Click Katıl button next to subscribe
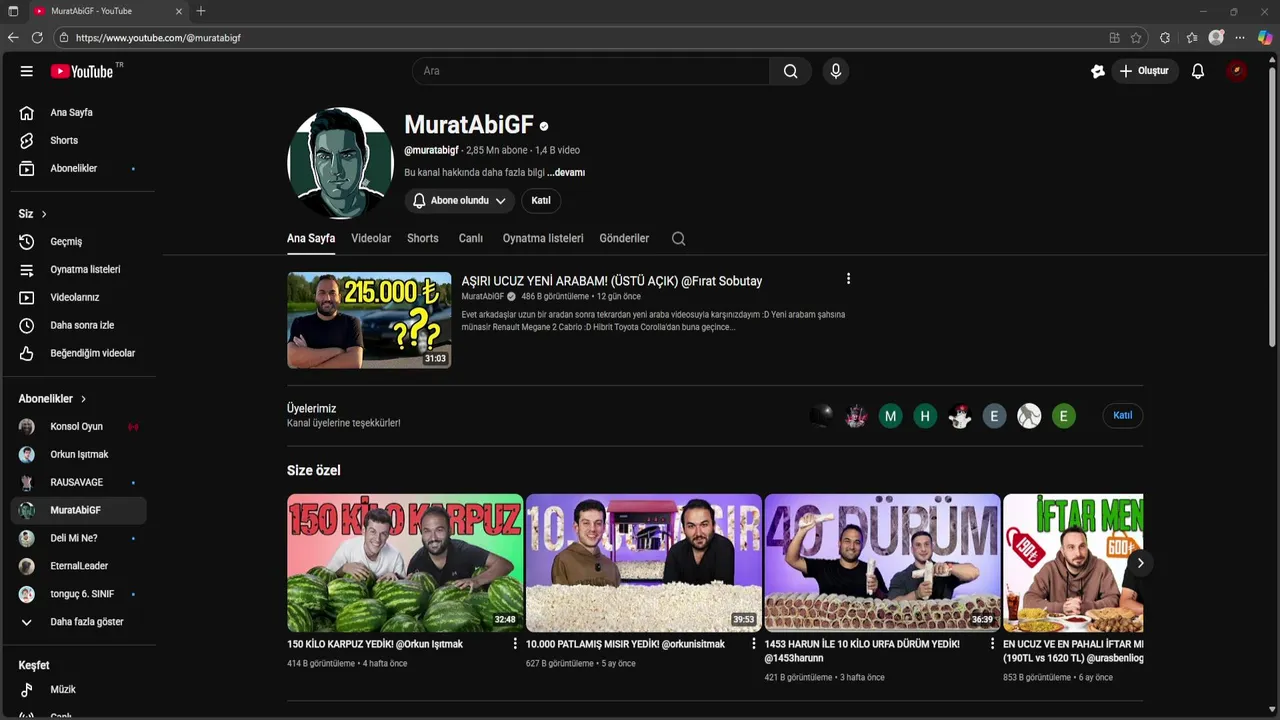This screenshot has width=1280, height=720. point(541,200)
